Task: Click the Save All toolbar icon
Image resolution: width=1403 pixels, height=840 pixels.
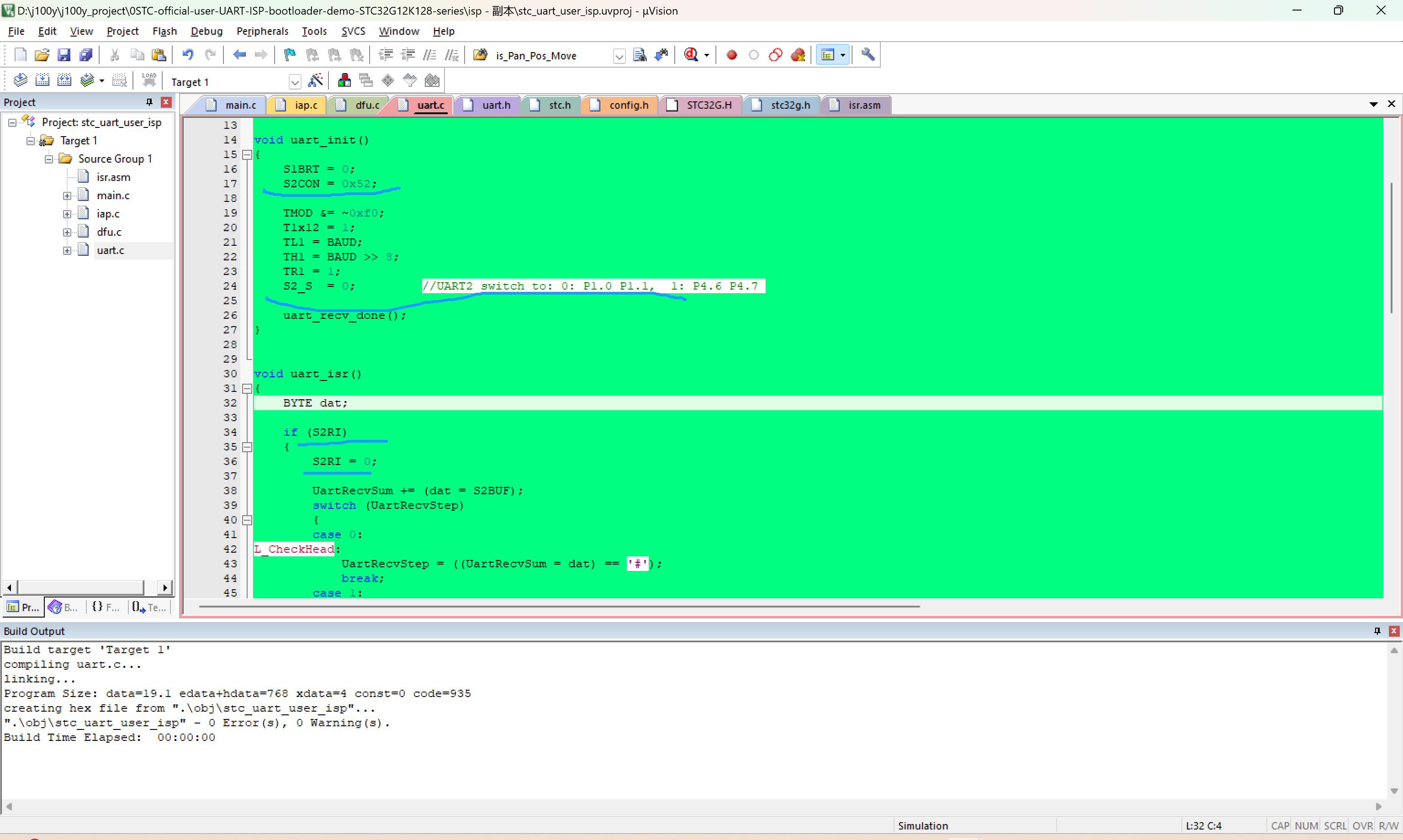Action: tap(85, 55)
